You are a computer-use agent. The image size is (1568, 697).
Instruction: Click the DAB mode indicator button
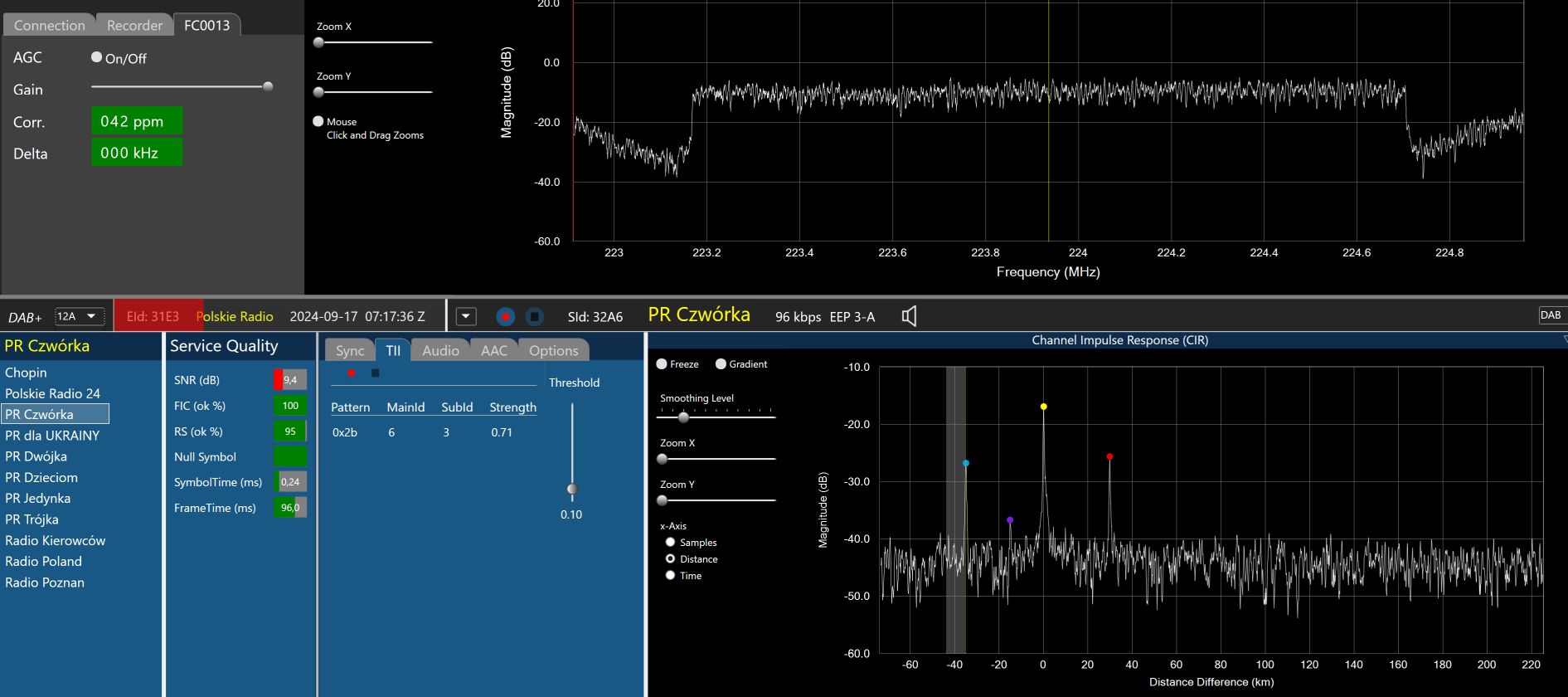pyautogui.click(x=1550, y=315)
